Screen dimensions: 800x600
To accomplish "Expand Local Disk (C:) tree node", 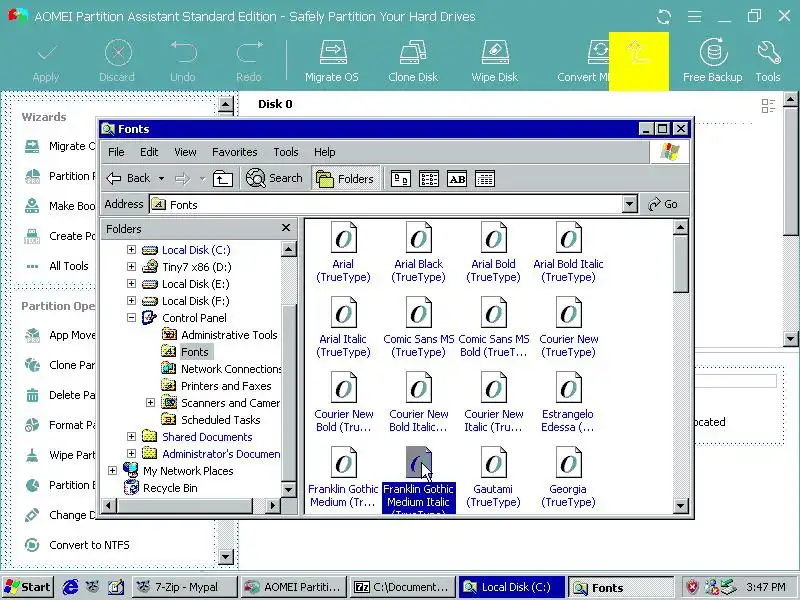I will [x=131, y=249].
